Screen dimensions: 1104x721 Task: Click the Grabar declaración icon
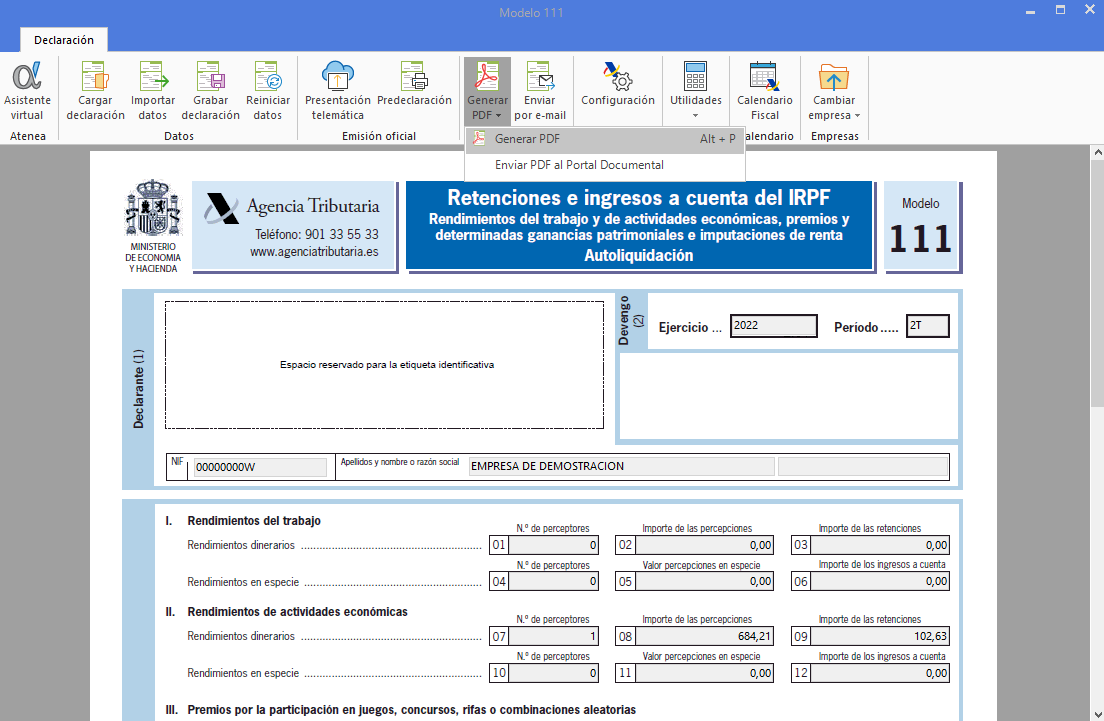(210, 77)
